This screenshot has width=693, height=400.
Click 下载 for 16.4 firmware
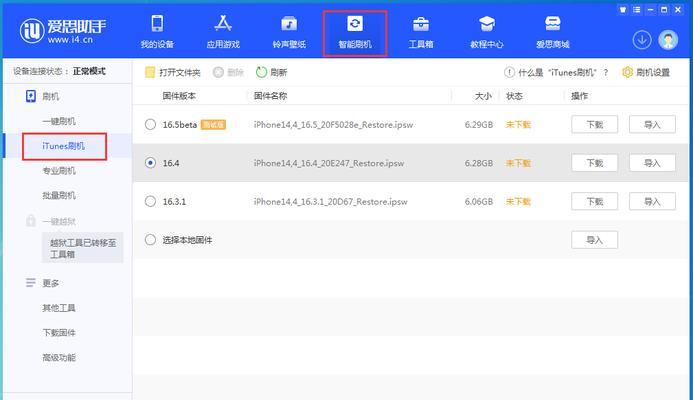click(x=594, y=163)
